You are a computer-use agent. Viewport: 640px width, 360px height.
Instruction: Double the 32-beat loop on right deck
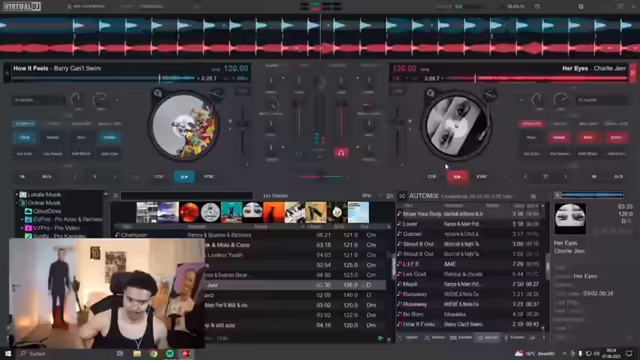(x=565, y=177)
